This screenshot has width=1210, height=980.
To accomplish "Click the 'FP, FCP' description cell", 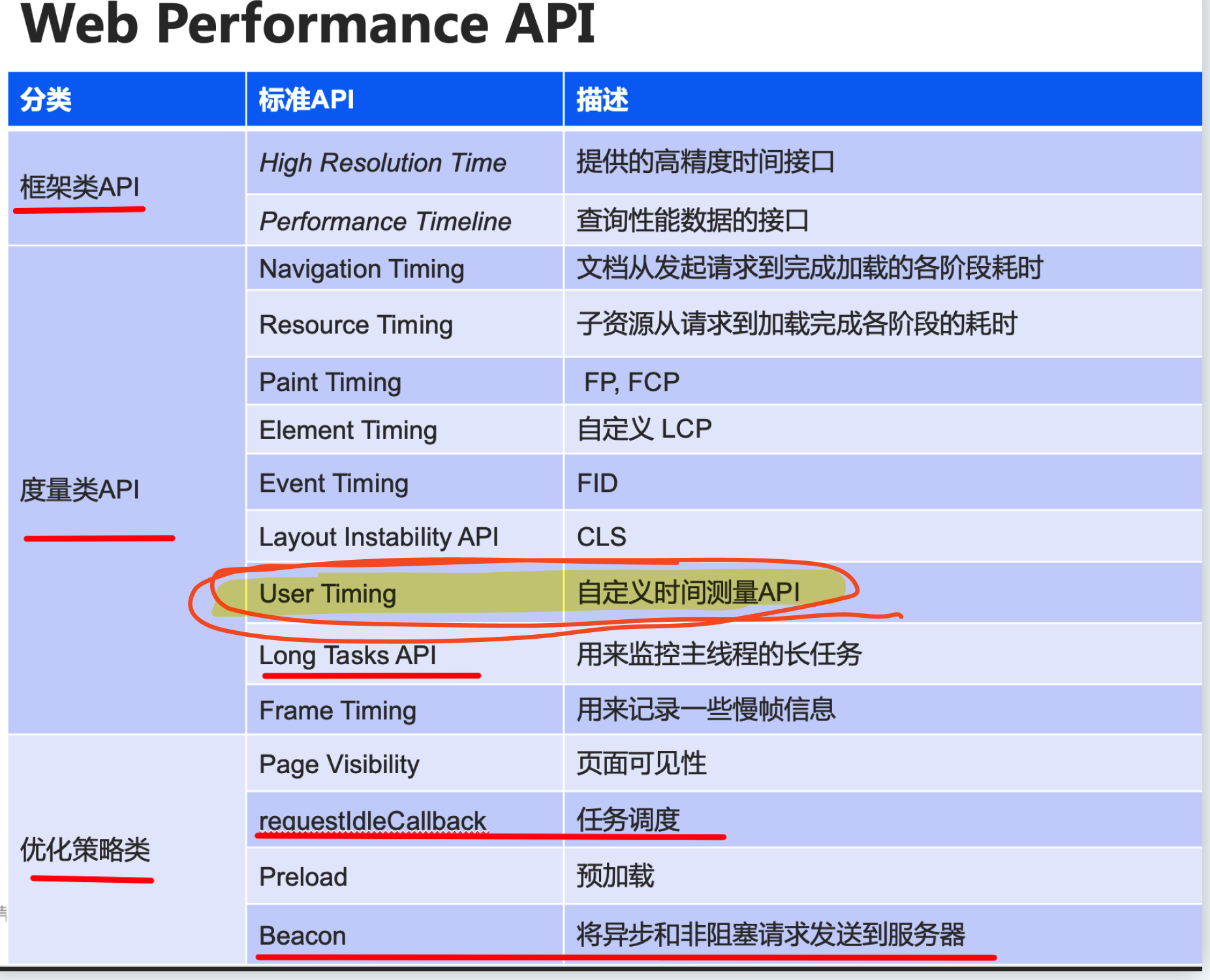I will (883, 381).
